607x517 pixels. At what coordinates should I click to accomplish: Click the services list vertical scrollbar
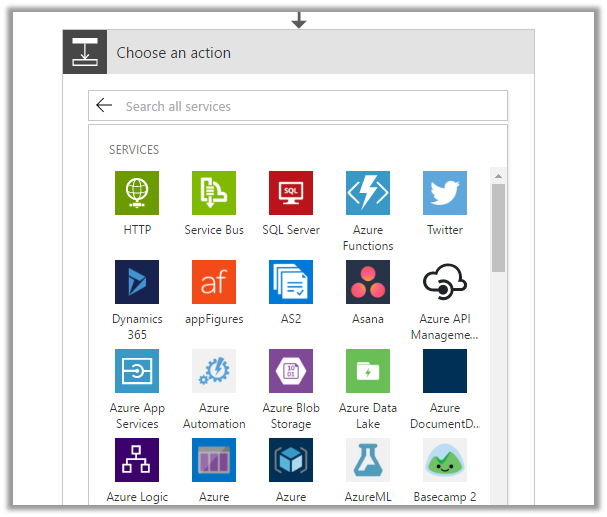pyautogui.click(x=498, y=230)
